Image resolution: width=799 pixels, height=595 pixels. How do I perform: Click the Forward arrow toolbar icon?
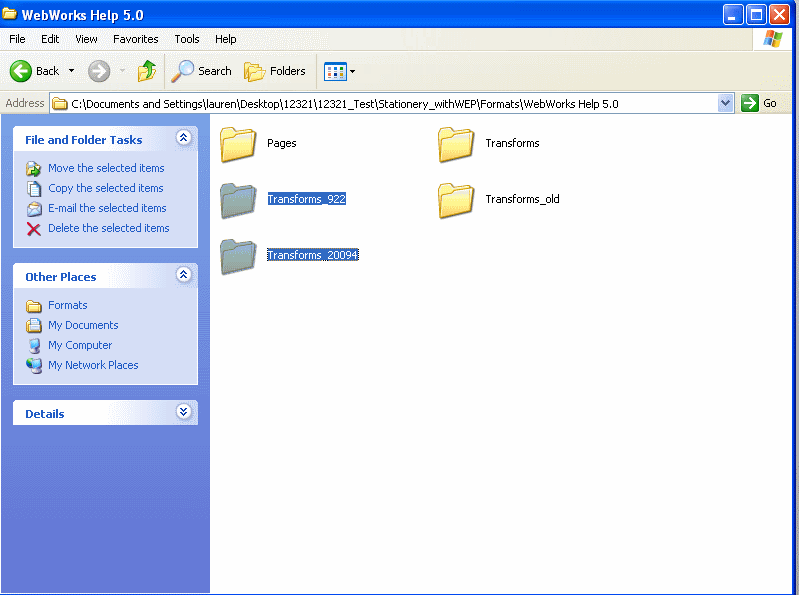point(98,71)
